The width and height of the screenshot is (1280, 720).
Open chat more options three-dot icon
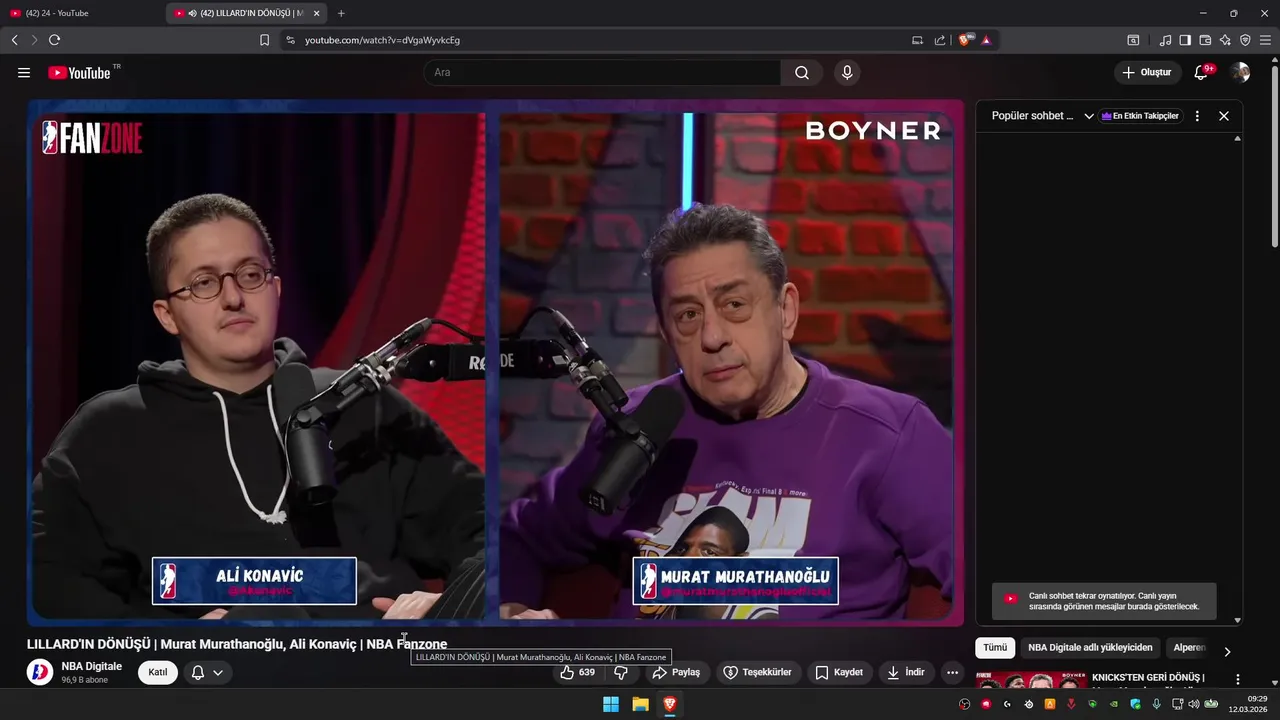[1197, 116]
